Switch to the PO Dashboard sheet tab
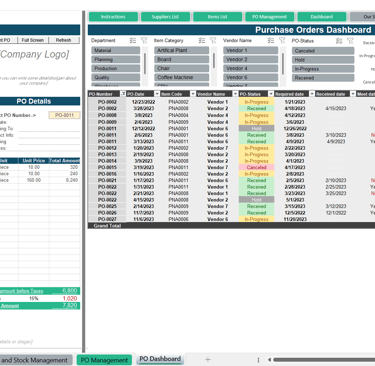The width and height of the screenshot is (375, 366). tap(160, 359)
